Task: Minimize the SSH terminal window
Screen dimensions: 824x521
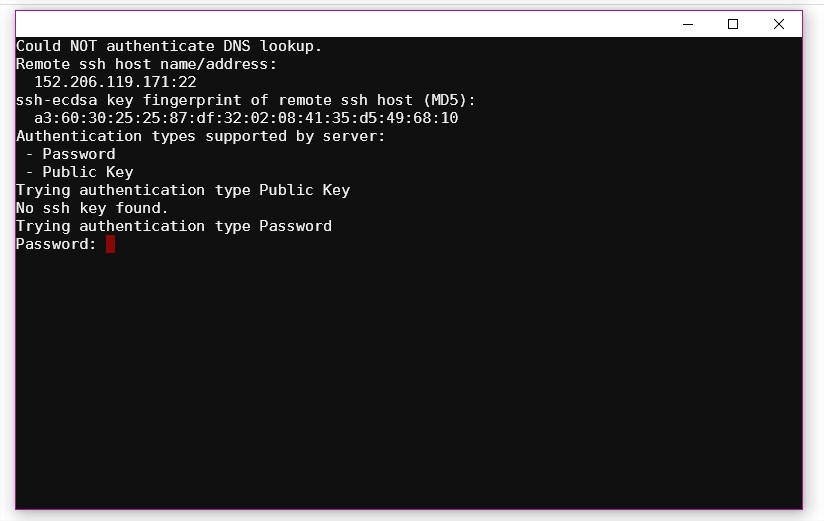Action: [688, 24]
